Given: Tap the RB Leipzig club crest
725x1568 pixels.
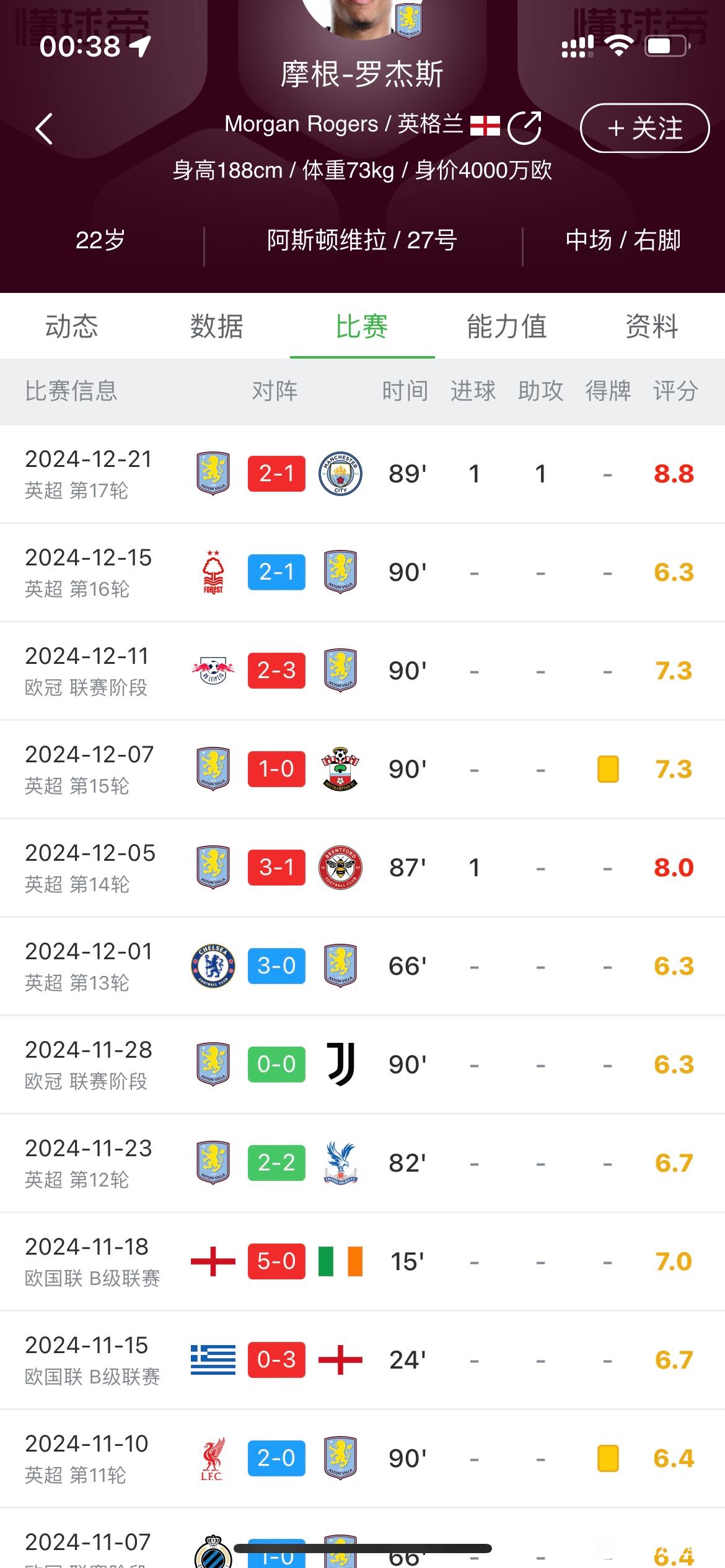Looking at the screenshot, I should coord(213,670).
